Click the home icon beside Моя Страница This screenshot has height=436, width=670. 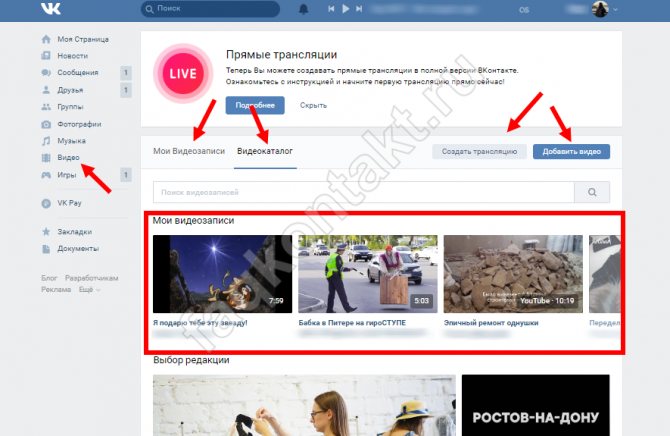[46, 39]
